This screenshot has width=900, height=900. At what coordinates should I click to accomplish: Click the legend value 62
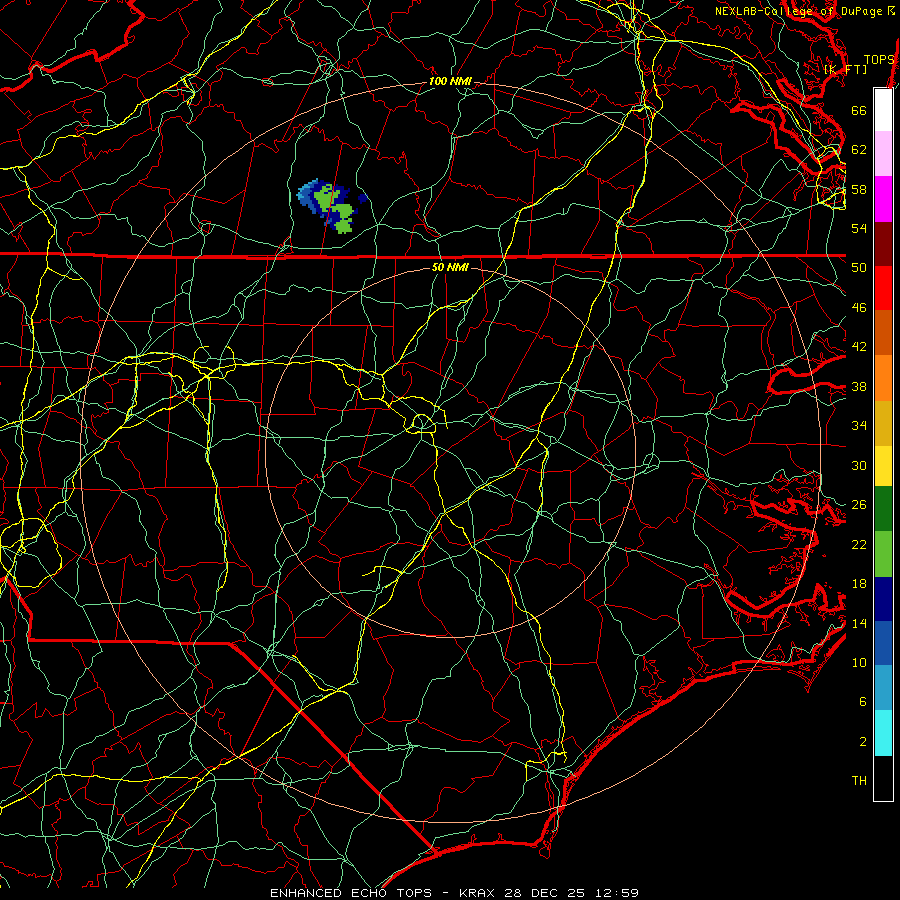[x=859, y=150]
